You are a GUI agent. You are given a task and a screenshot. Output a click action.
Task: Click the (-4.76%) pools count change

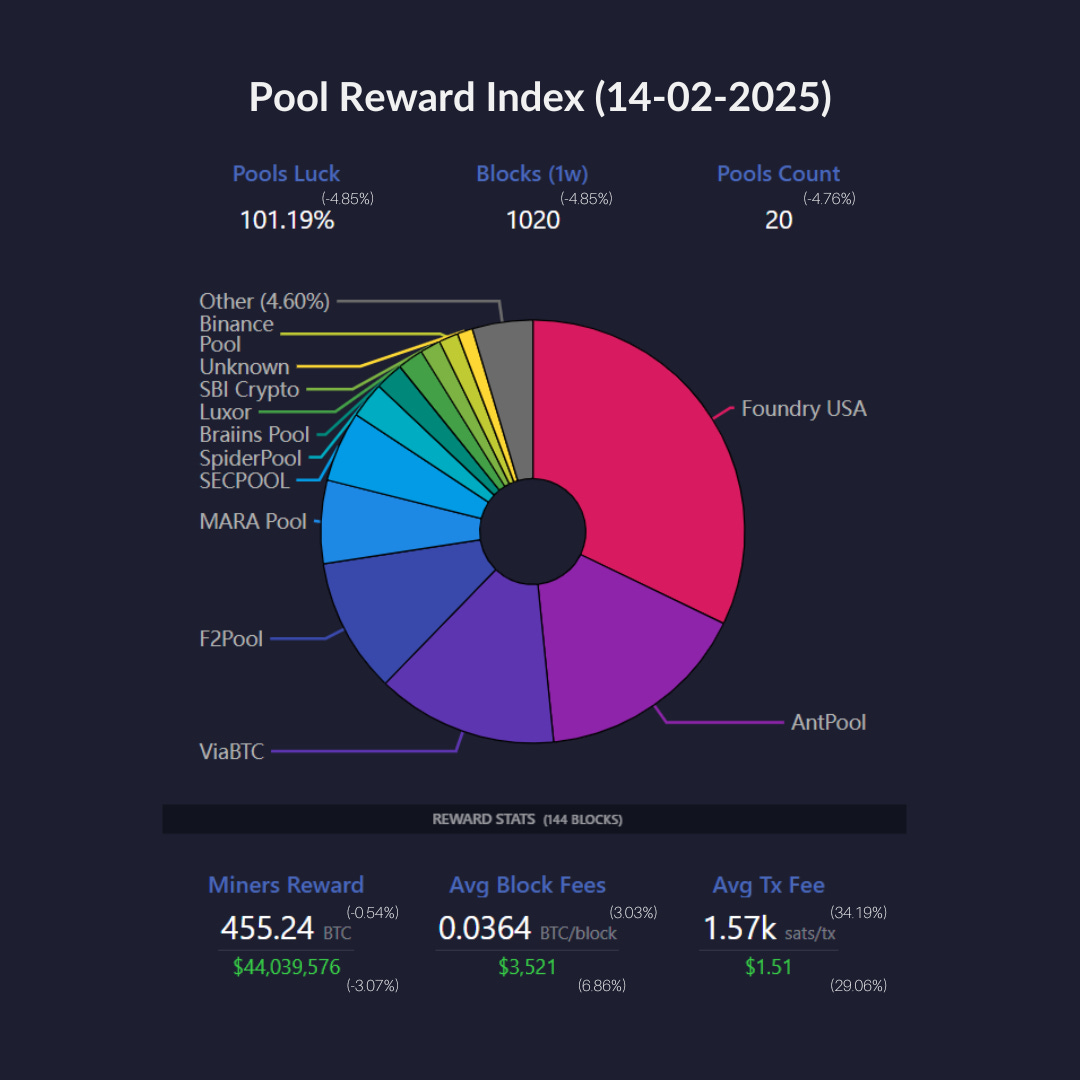click(x=829, y=198)
